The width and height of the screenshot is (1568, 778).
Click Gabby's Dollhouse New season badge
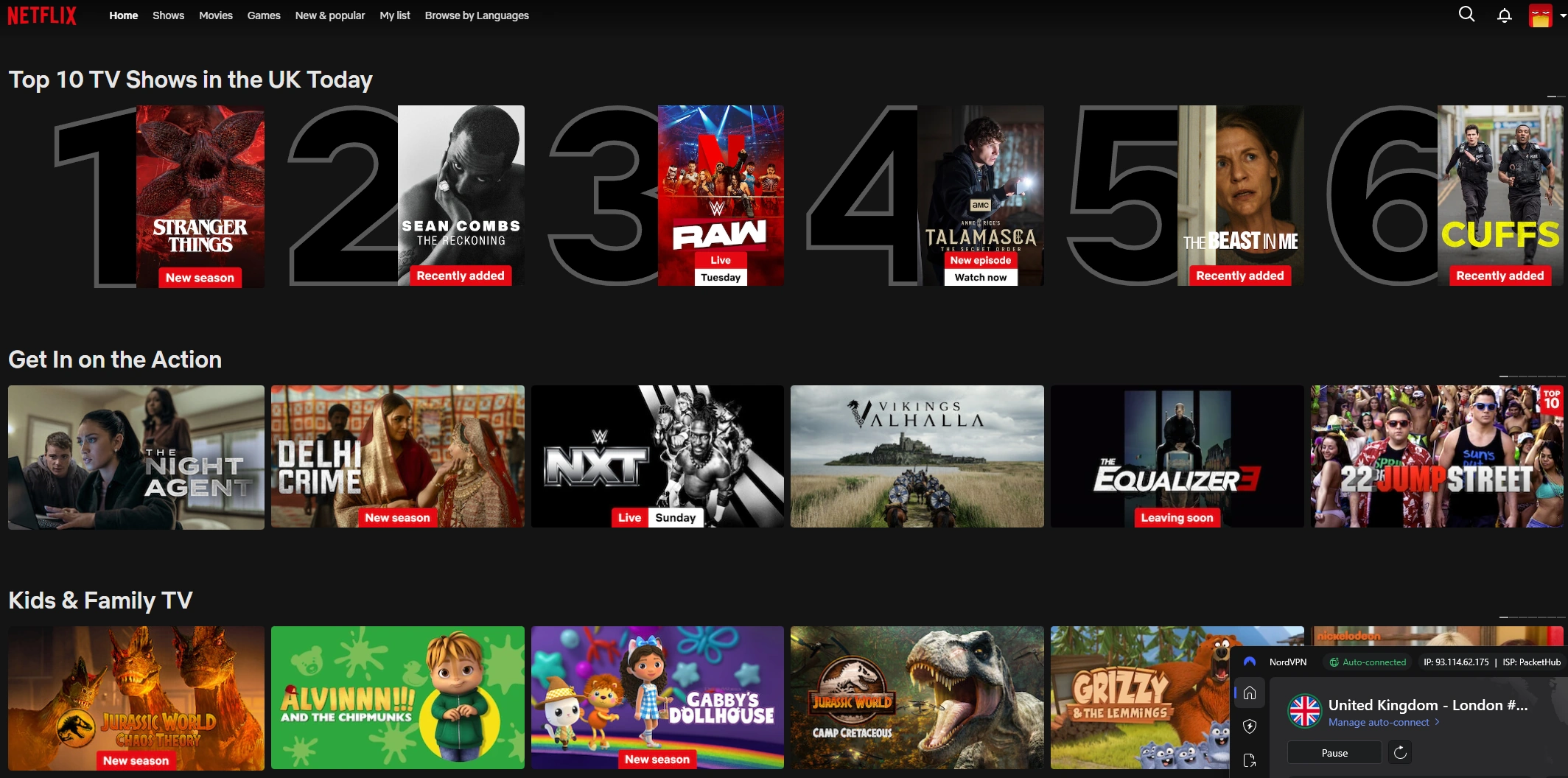click(x=657, y=760)
